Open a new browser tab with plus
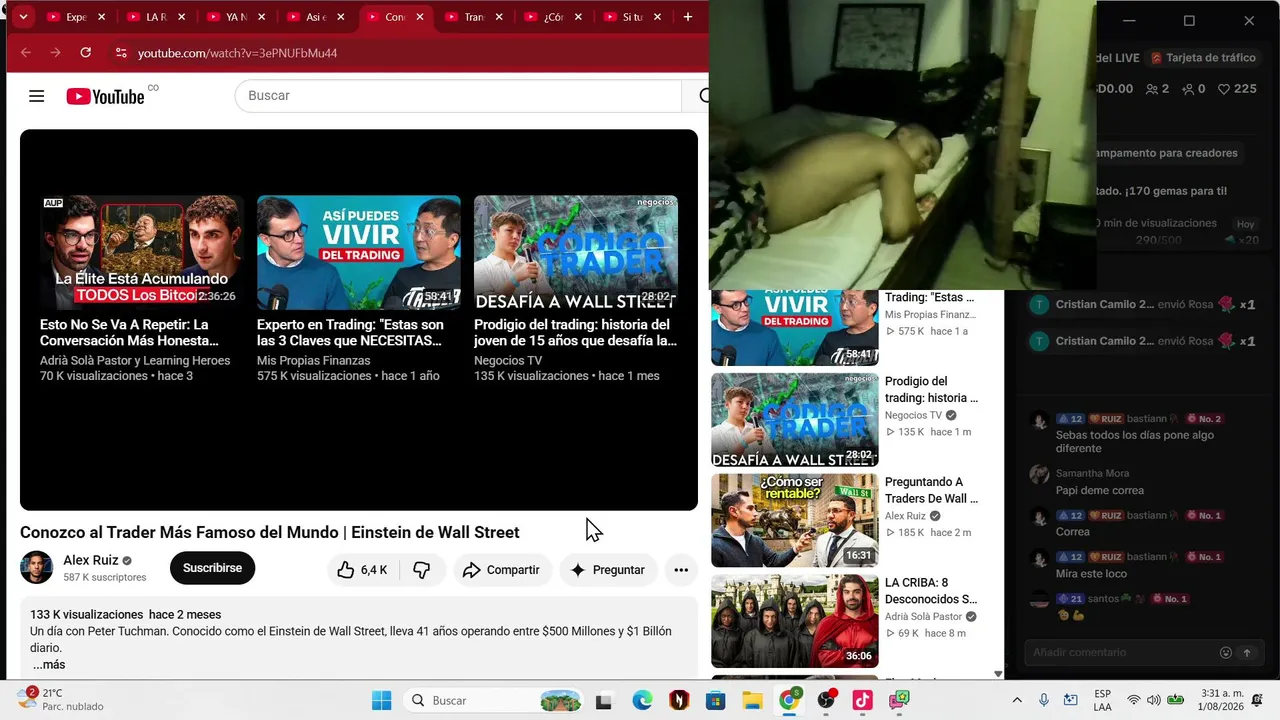The image size is (1280, 720). tap(688, 17)
